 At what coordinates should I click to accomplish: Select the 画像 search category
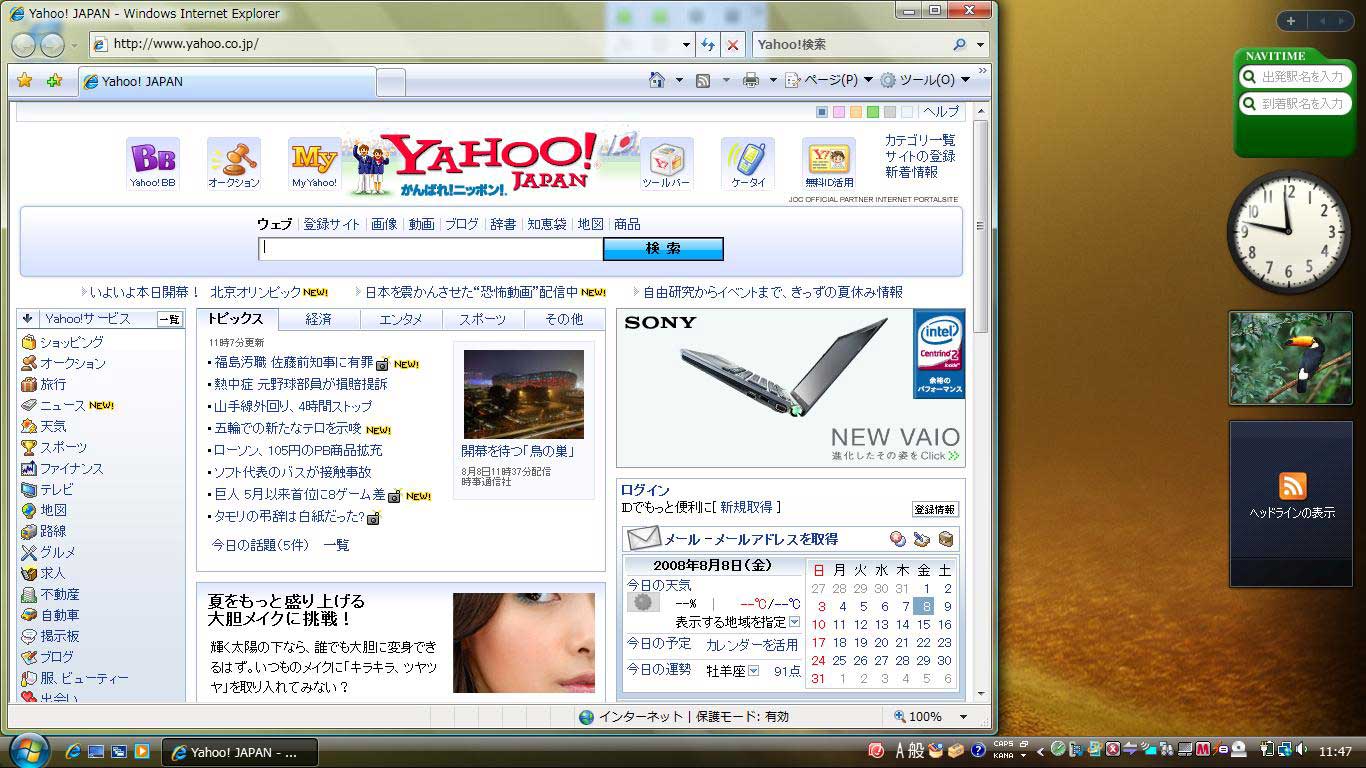(x=384, y=224)
